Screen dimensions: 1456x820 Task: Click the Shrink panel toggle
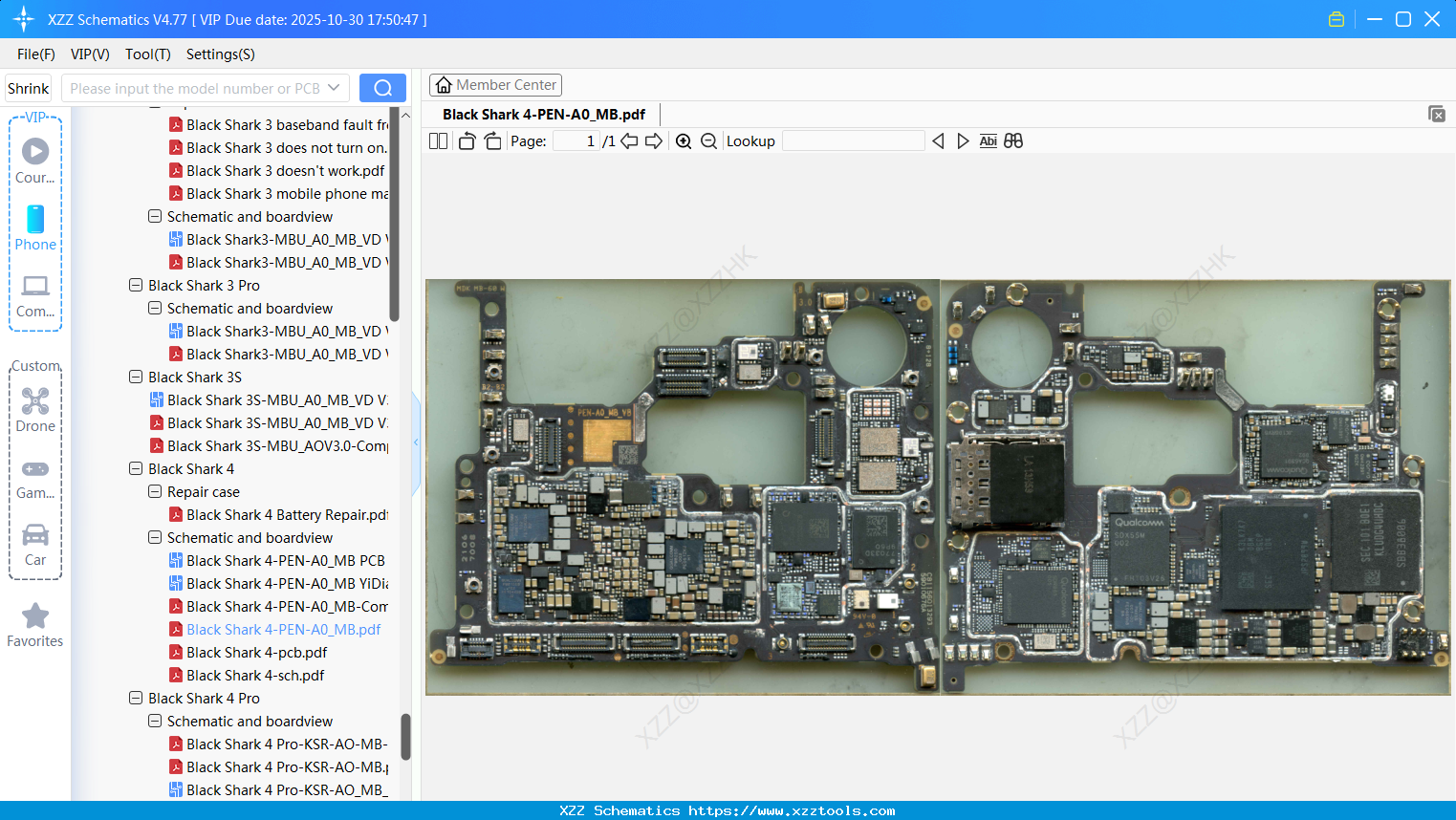click(x=28, y=89)
